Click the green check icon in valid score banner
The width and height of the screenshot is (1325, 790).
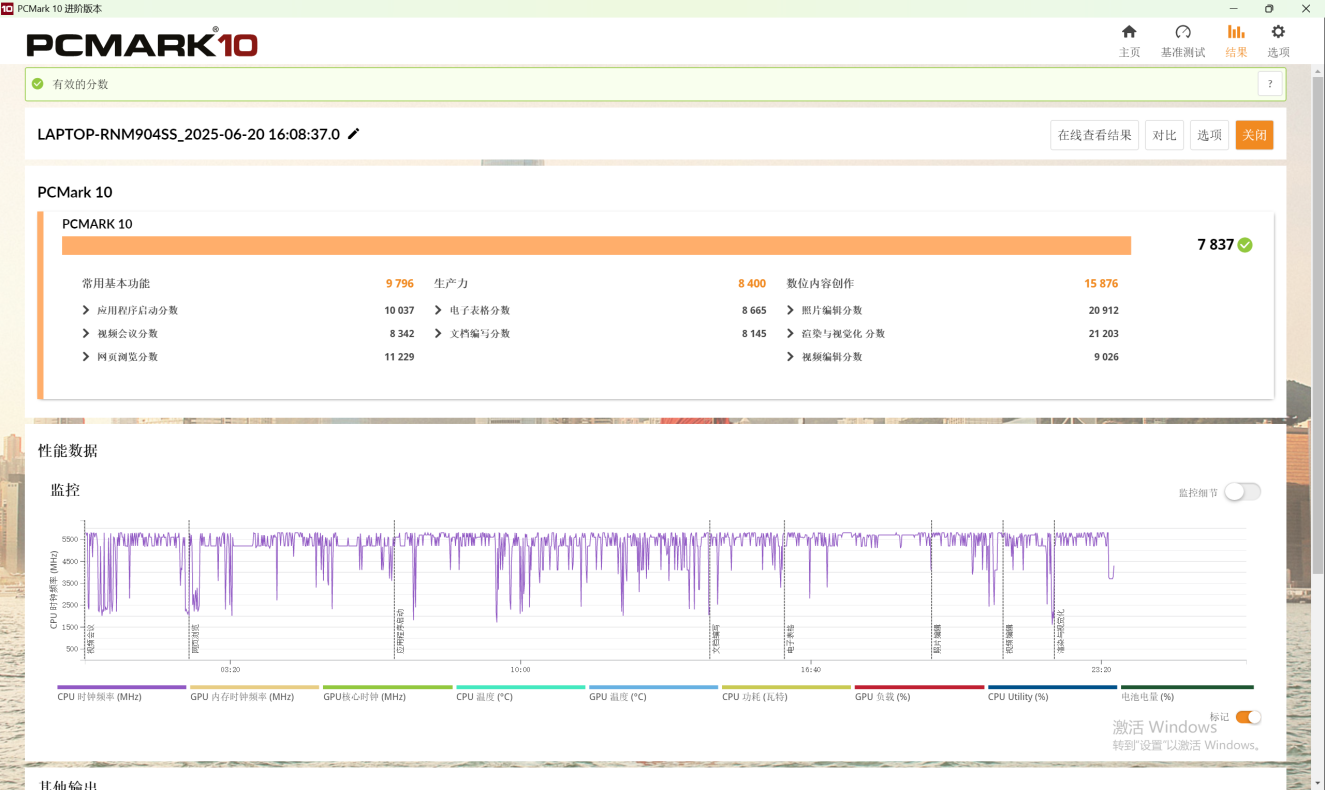[38, 84]
